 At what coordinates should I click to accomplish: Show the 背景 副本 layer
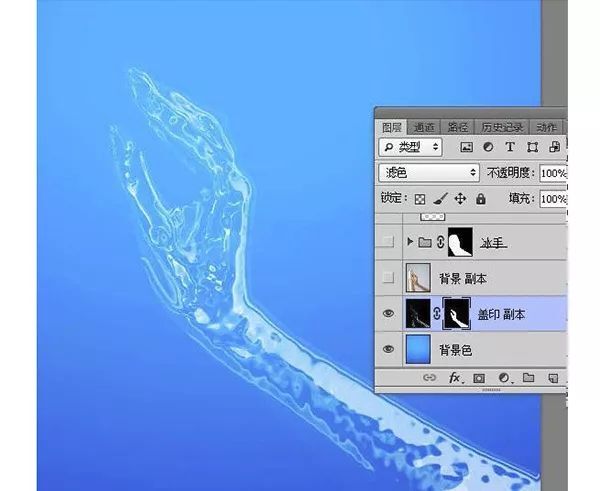pos(388,278)
